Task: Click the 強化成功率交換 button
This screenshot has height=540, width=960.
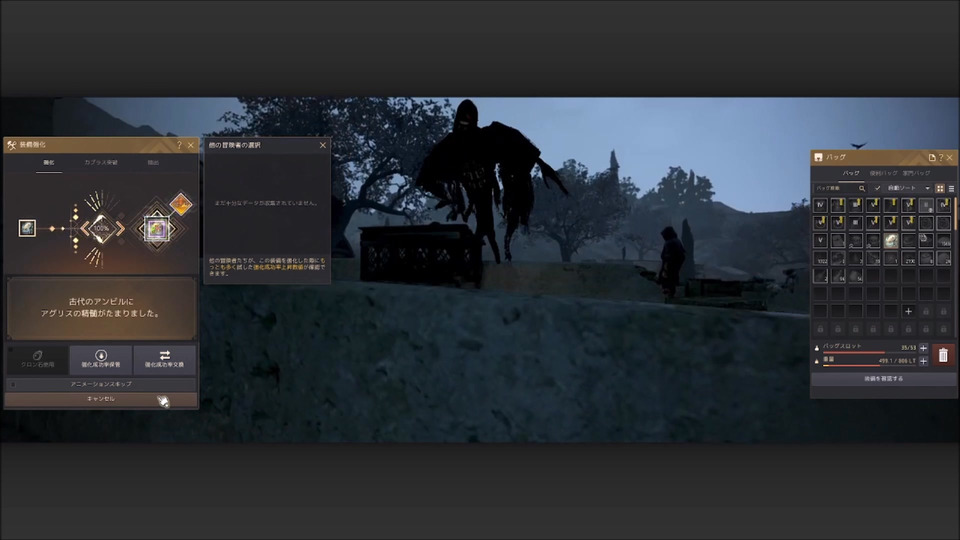Action: (165, 359)
